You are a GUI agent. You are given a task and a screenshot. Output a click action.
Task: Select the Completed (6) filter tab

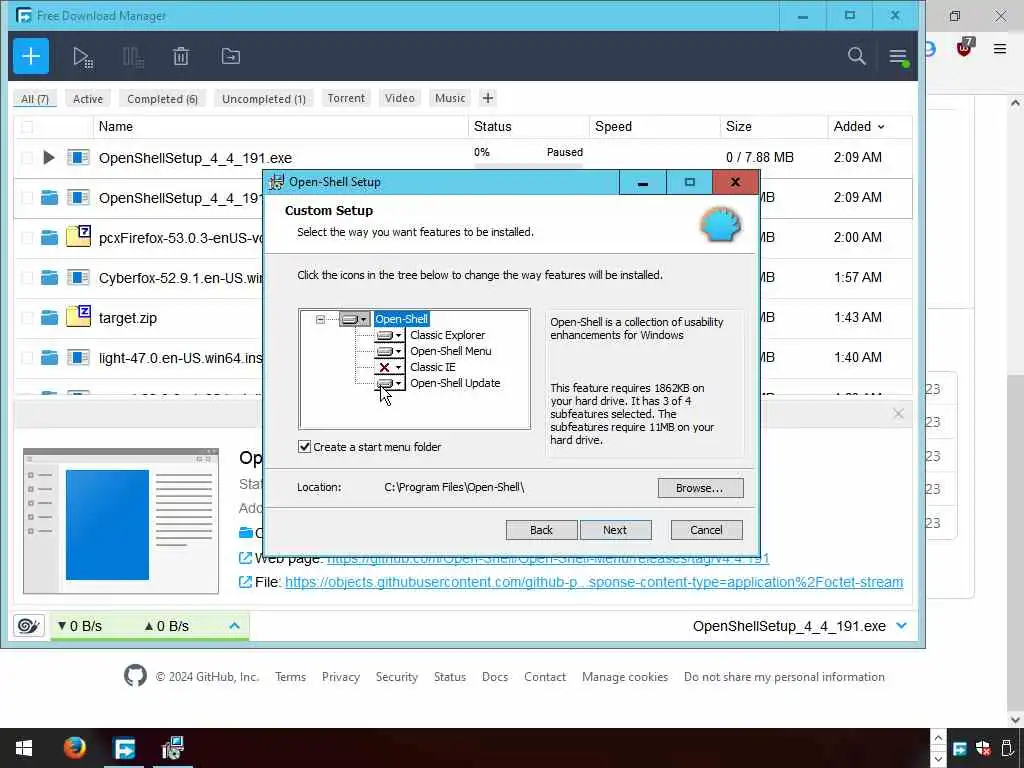pos(162,99)
